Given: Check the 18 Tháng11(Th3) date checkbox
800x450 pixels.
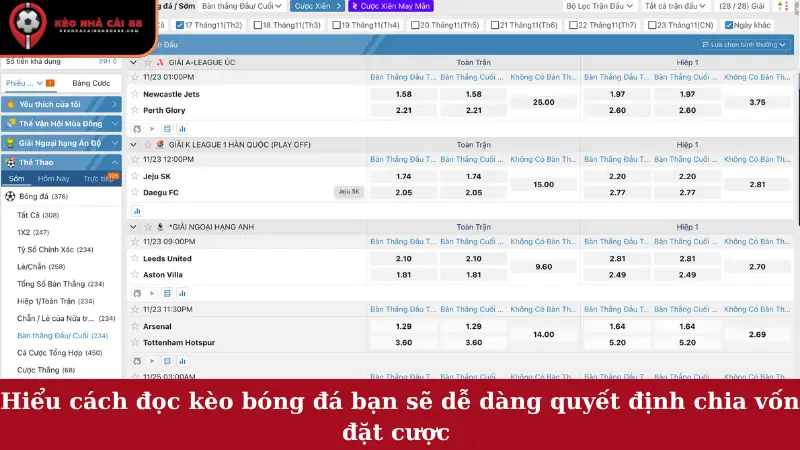Looking at the screenshot, I should (258, 25).
